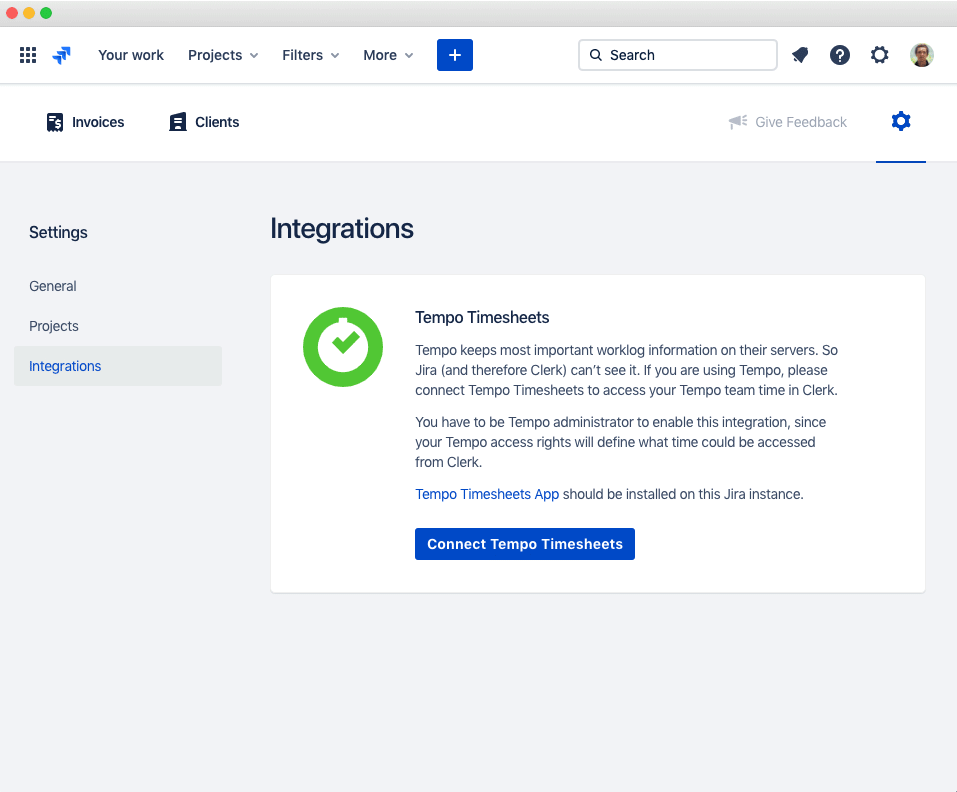Click the search magnifier icon
Viewport: 957px width, 792px height.
[596, 55]
